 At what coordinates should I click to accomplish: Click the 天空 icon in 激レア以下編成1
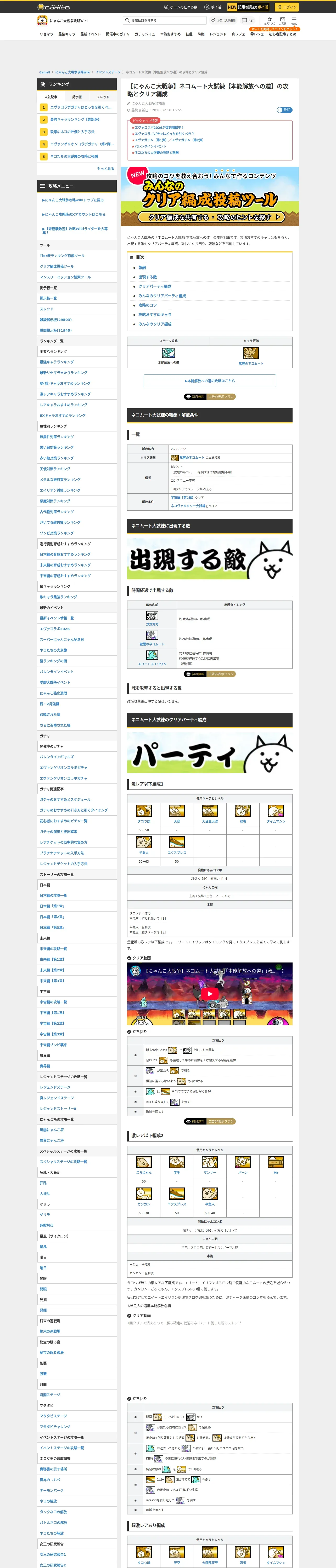coord(177,811)
